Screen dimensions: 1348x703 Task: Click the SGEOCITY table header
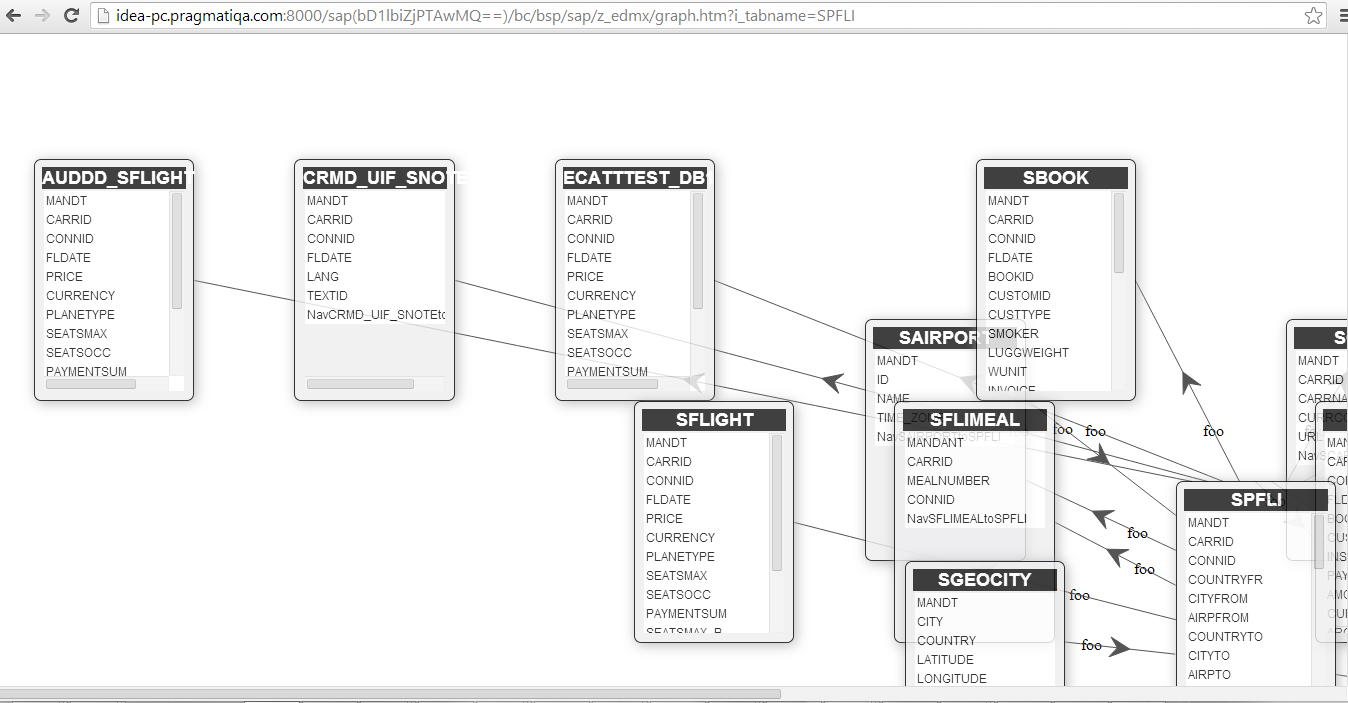(x=985, y=580)
